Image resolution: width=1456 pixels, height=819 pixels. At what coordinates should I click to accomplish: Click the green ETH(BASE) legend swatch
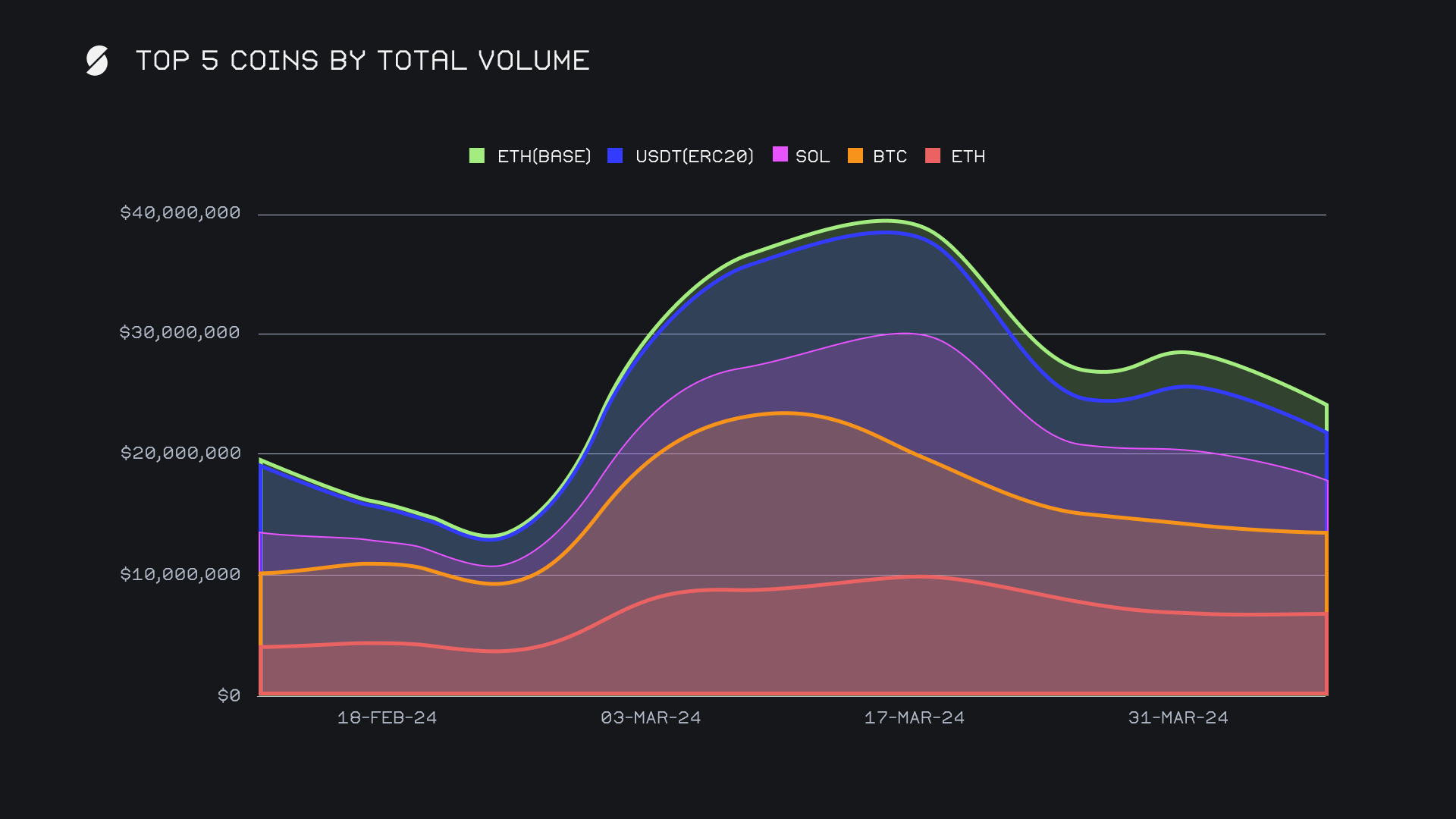coord(476,156)
